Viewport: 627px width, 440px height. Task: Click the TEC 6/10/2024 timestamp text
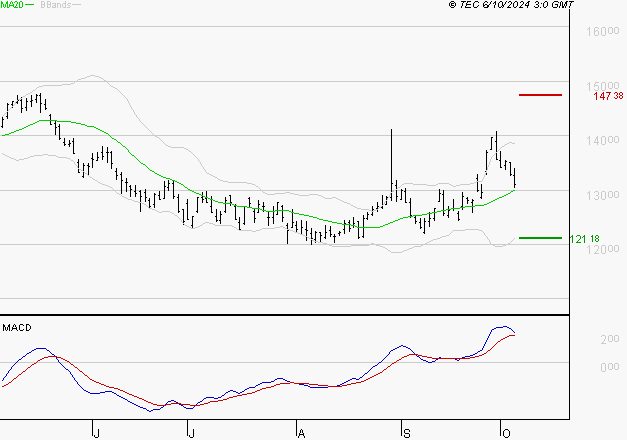coord(511,5)
